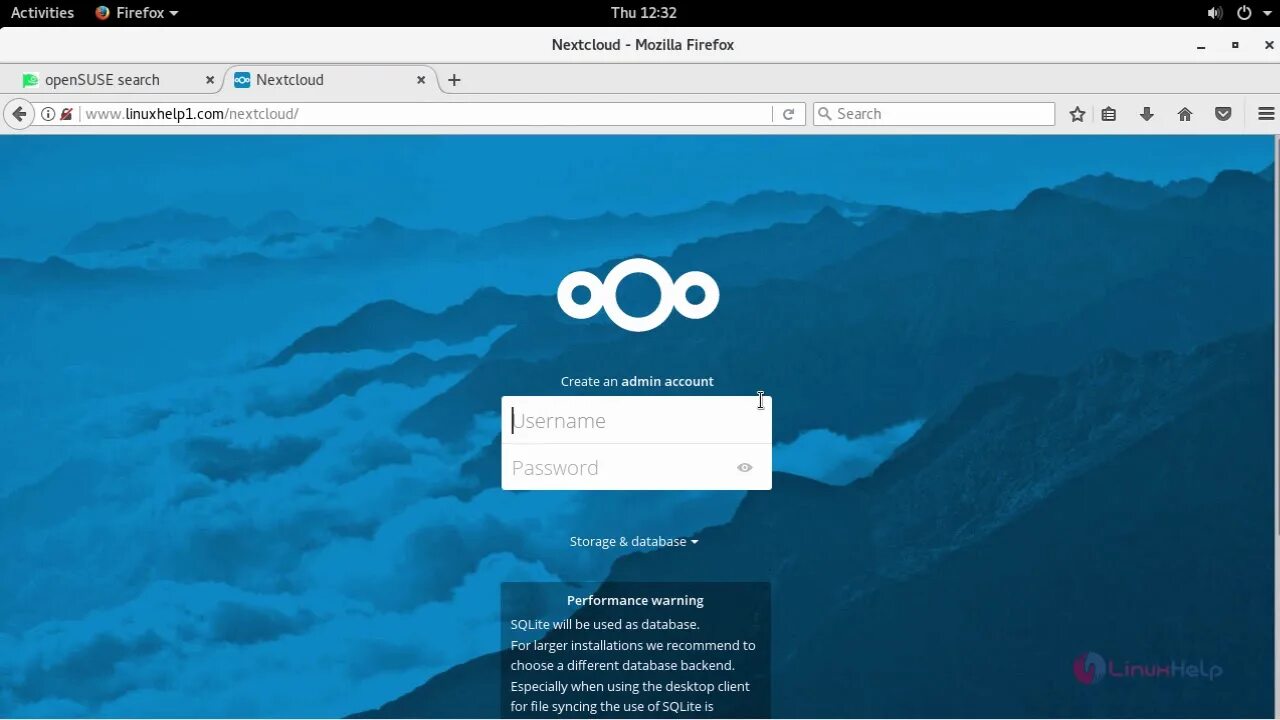Click 'SQLite will be used as database.' text
1280x720 pixels.
[x=605, y=624]
